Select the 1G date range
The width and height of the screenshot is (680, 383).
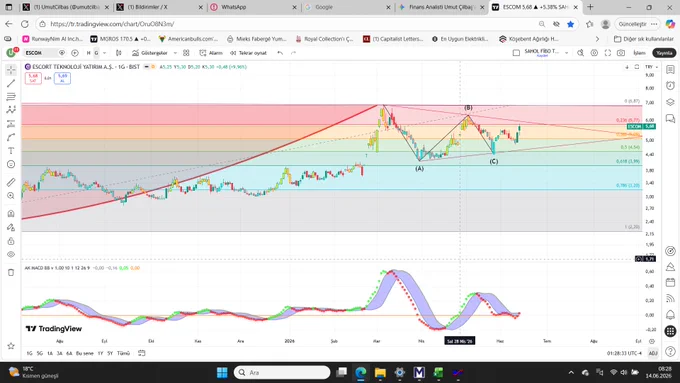(29, 354)
